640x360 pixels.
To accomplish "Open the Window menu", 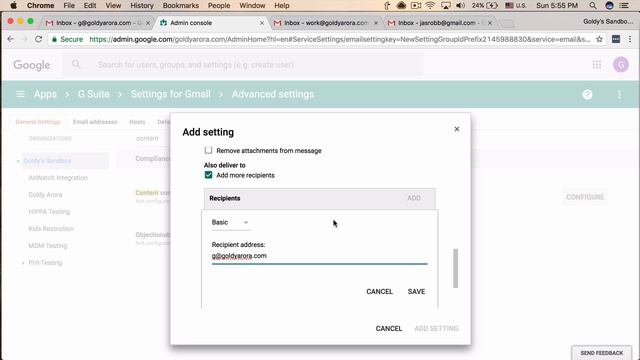I will 252,5.
